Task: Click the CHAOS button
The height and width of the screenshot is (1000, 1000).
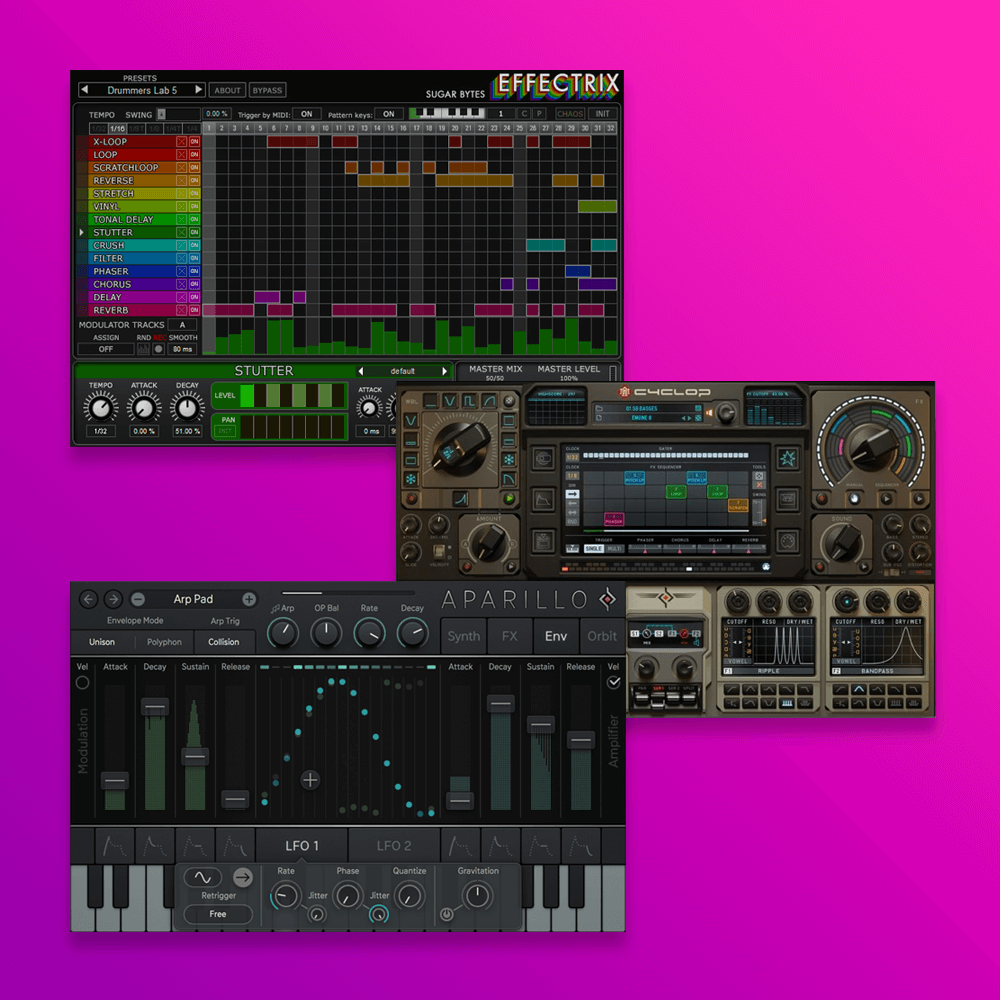Action: 570,114
